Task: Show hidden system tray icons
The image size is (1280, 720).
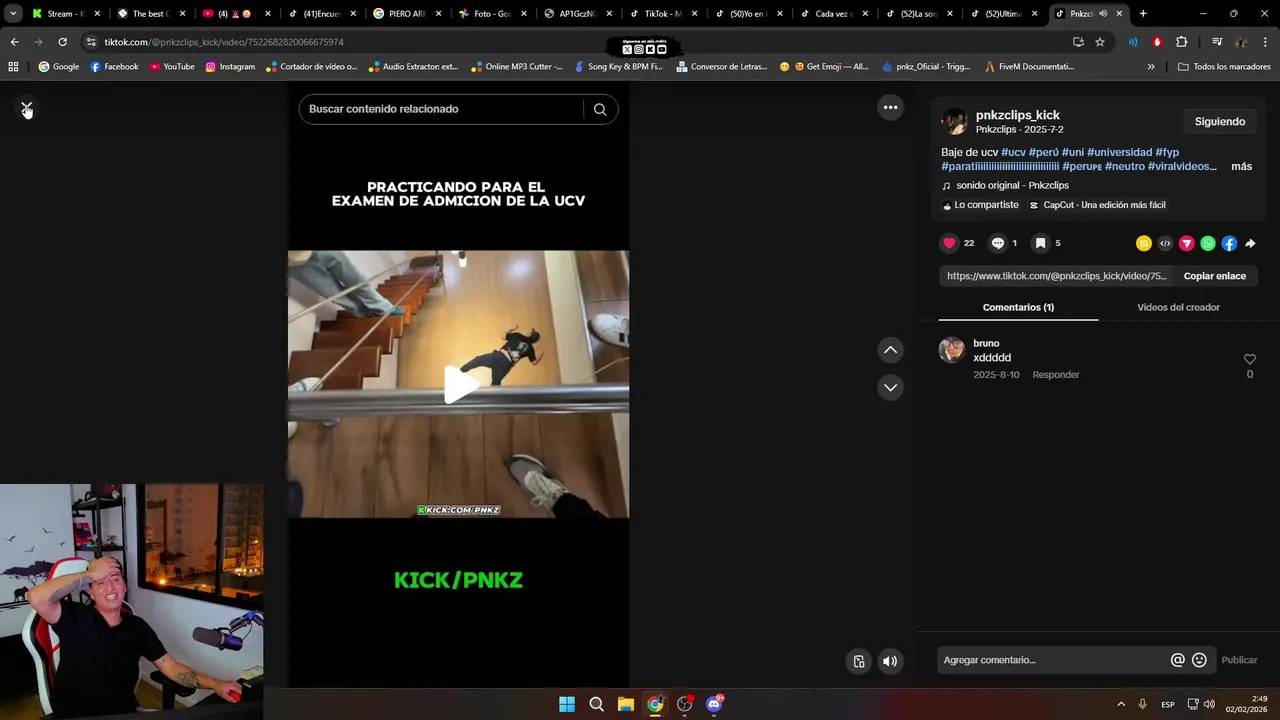Action: [1121, 704]
